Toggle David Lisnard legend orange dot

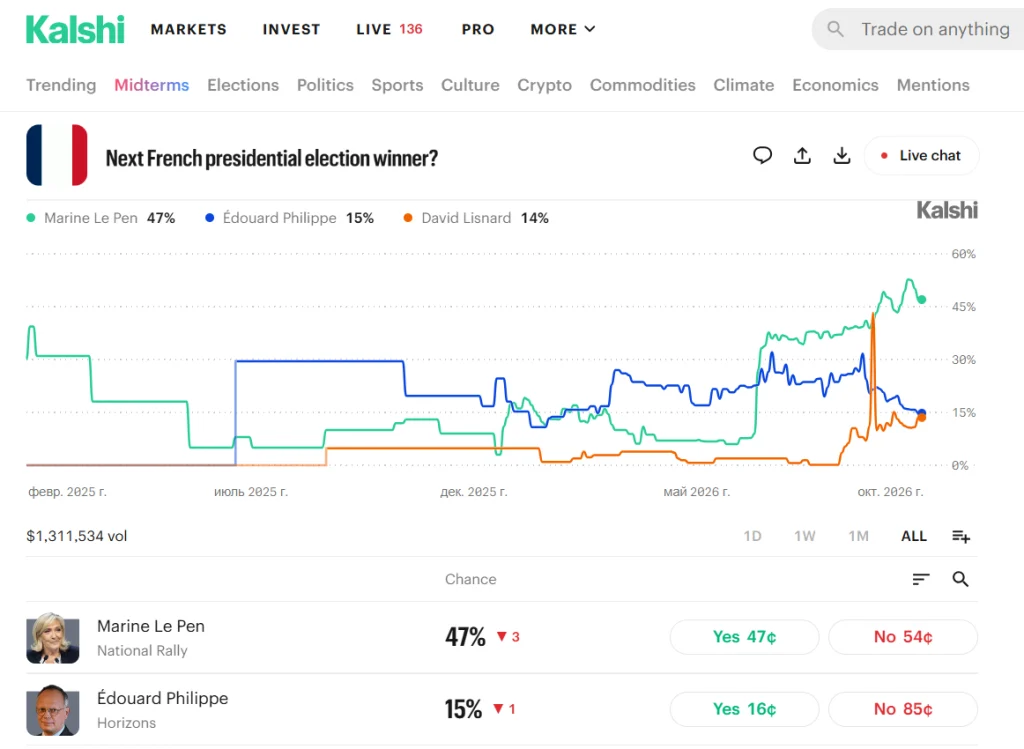[408, 218]
